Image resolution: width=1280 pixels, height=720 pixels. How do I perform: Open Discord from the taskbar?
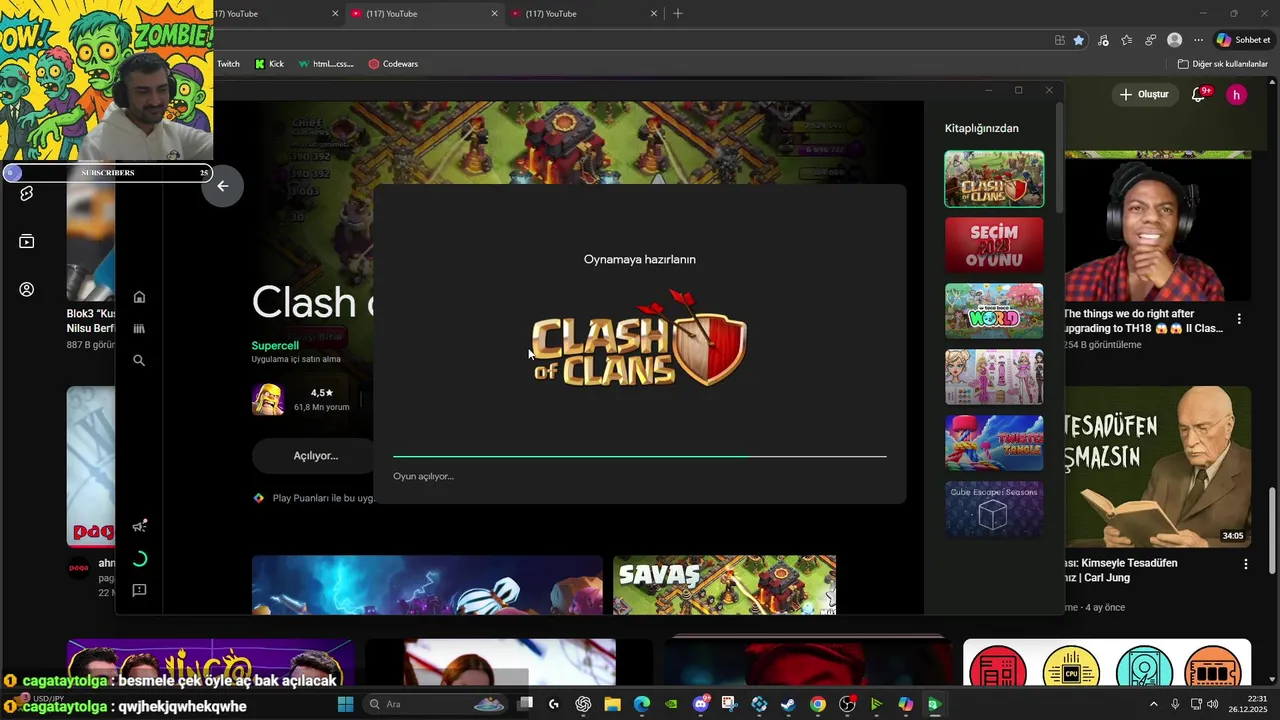click(700, 704)
